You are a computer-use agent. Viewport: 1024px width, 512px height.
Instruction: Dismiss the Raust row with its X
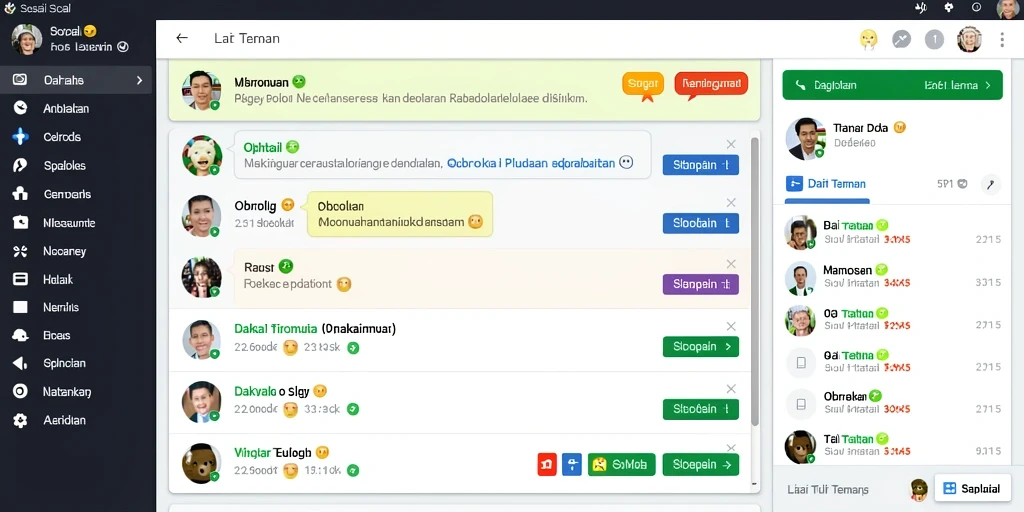[x=731, y=264]
